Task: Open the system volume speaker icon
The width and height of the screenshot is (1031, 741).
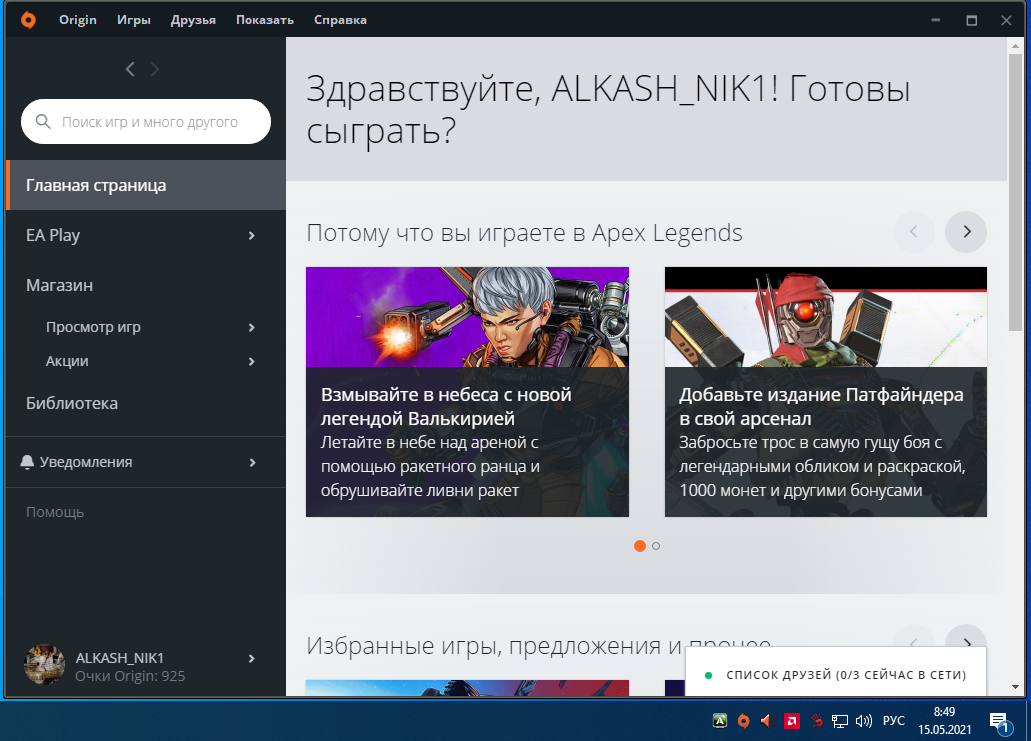Action: [863, 721]
